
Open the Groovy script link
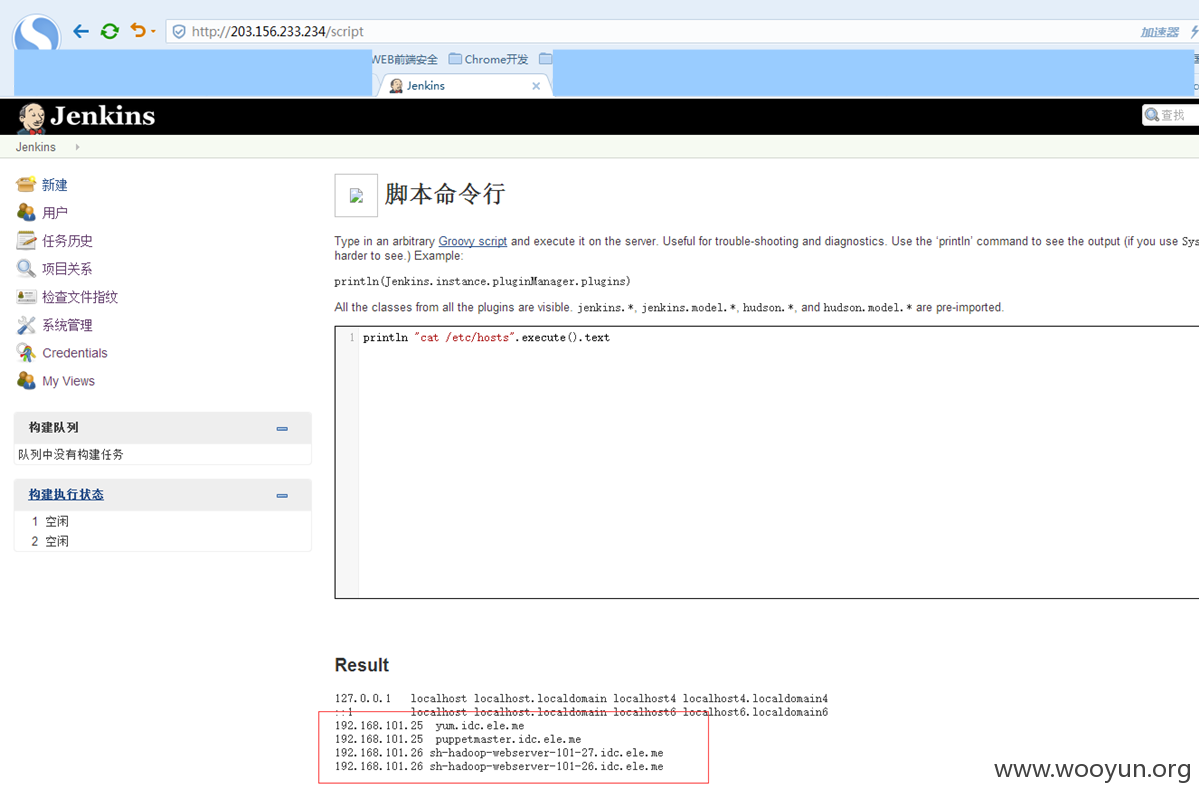coord(473,241)
